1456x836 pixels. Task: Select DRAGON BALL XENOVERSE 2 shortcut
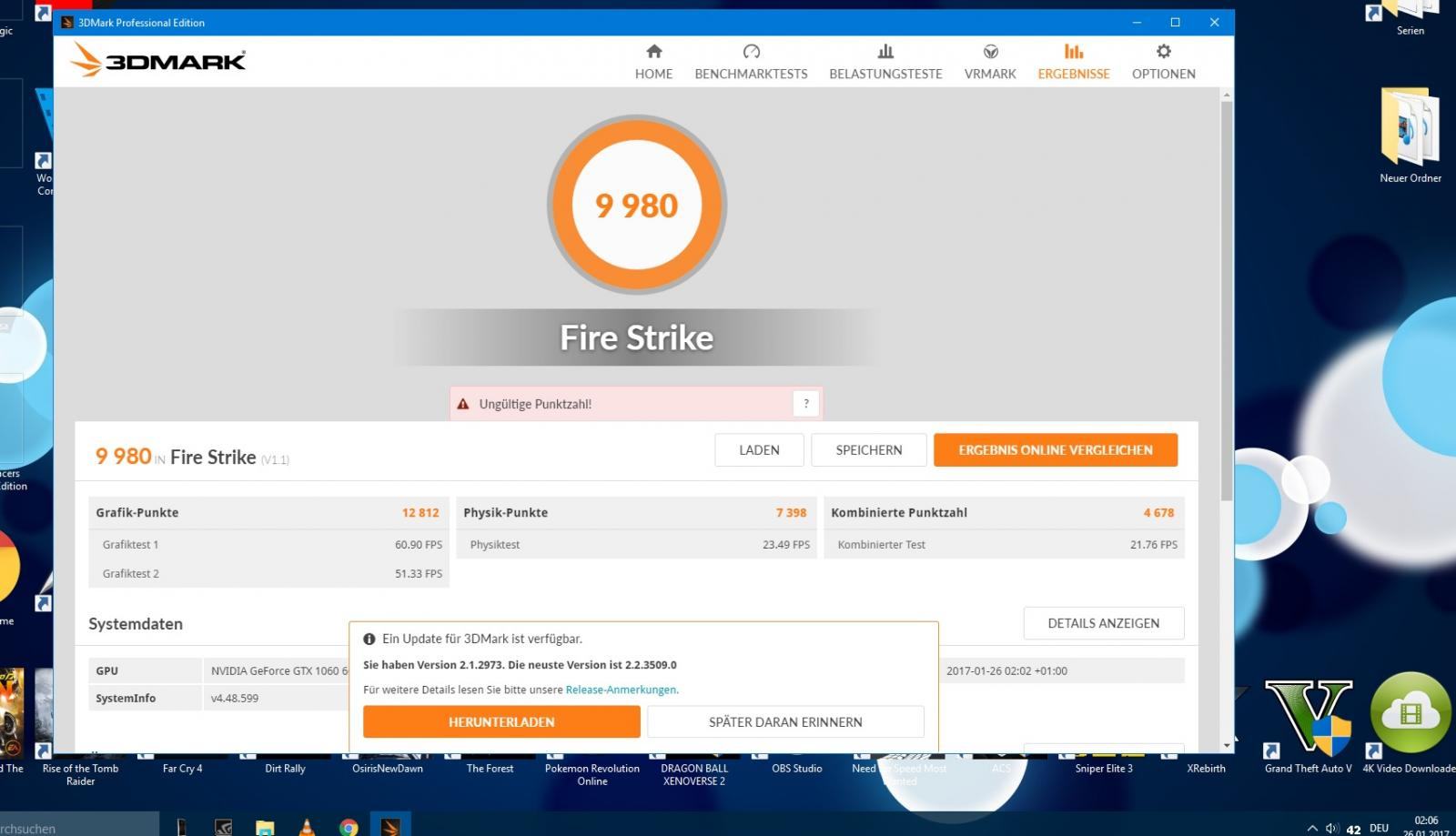tap(694, 774)
